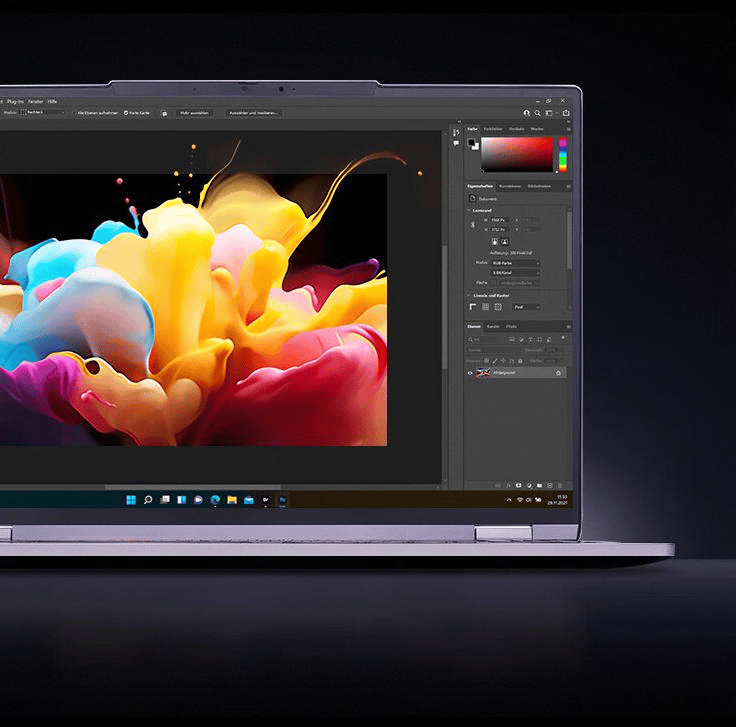Screen dimensions: 736x727
Task: Open the Fenster menu
Action: pyautogui.click(x=36, y=101)
